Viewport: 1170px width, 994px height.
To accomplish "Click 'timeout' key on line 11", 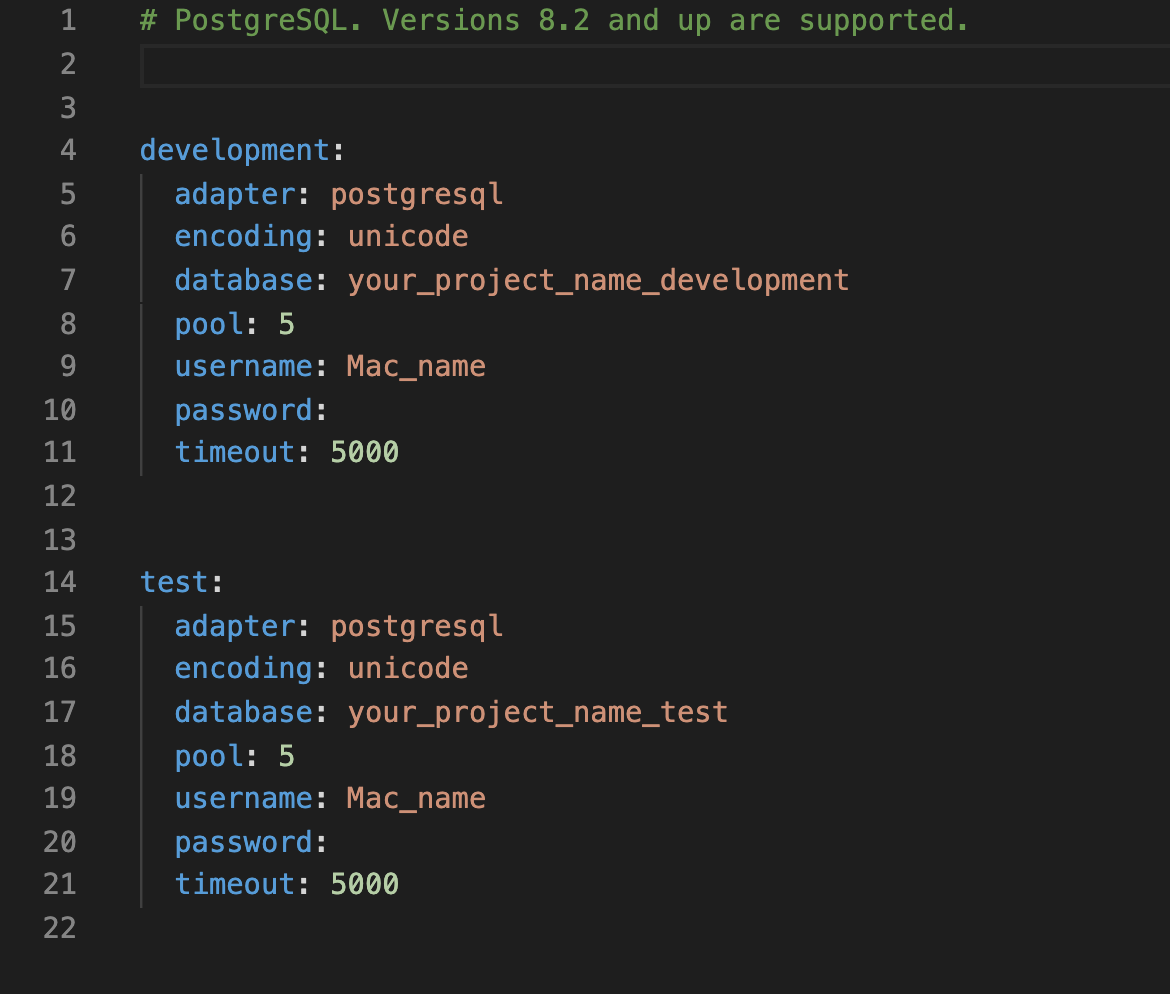I will [x=235, y=453].
